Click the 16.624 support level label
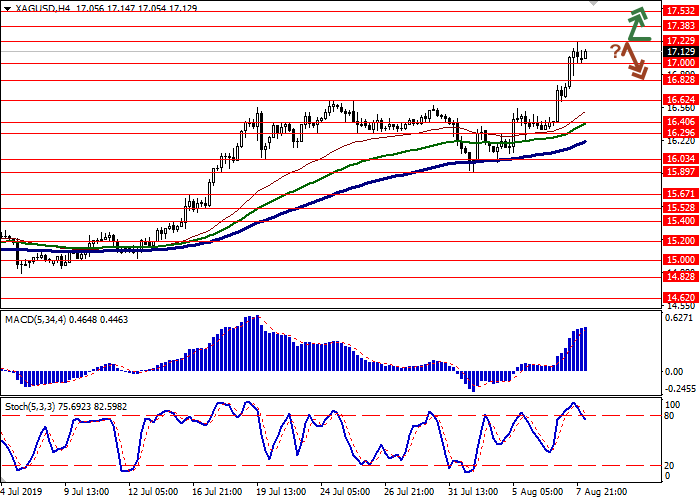Screen dimensions: 700x500 point(680,100)
